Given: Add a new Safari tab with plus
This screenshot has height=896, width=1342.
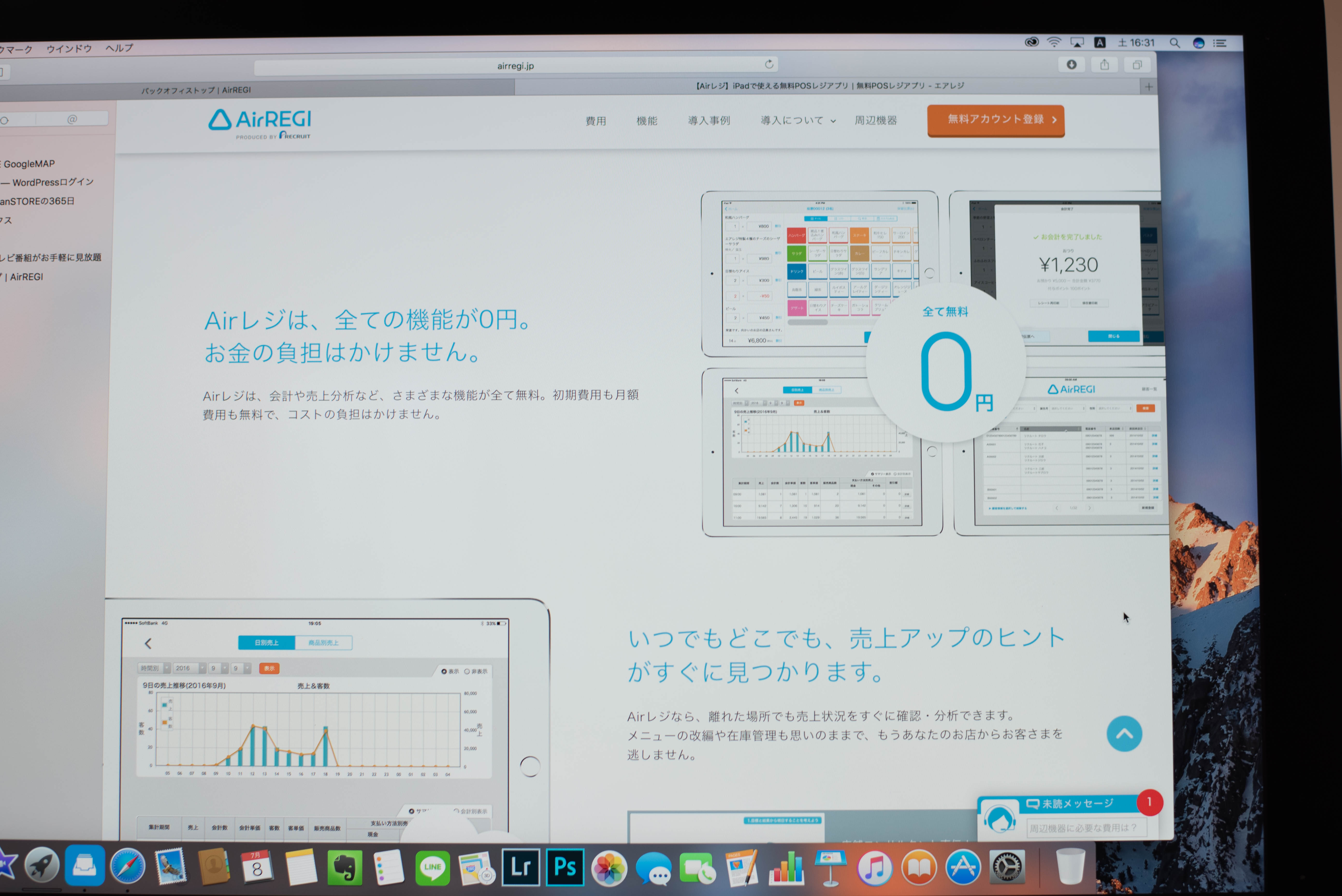Looking at the screenshot, I should pyautogui.click(x=1148, y=87).
